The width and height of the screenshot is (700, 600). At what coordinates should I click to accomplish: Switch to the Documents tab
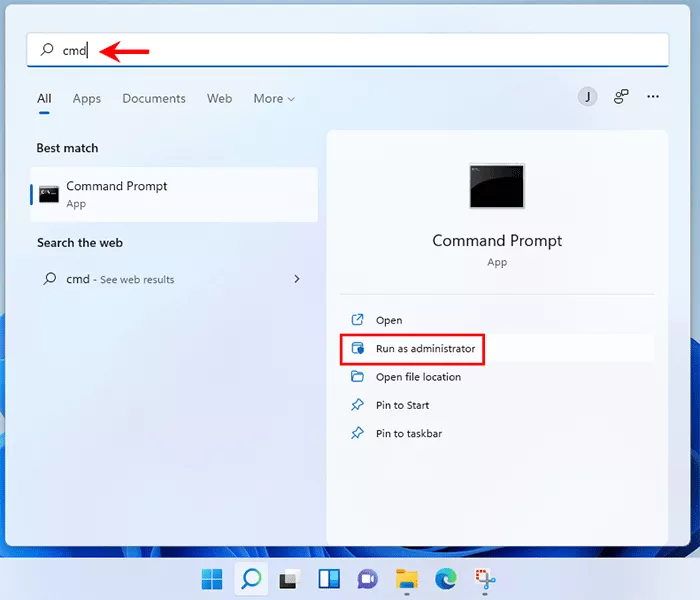[154, 99]
